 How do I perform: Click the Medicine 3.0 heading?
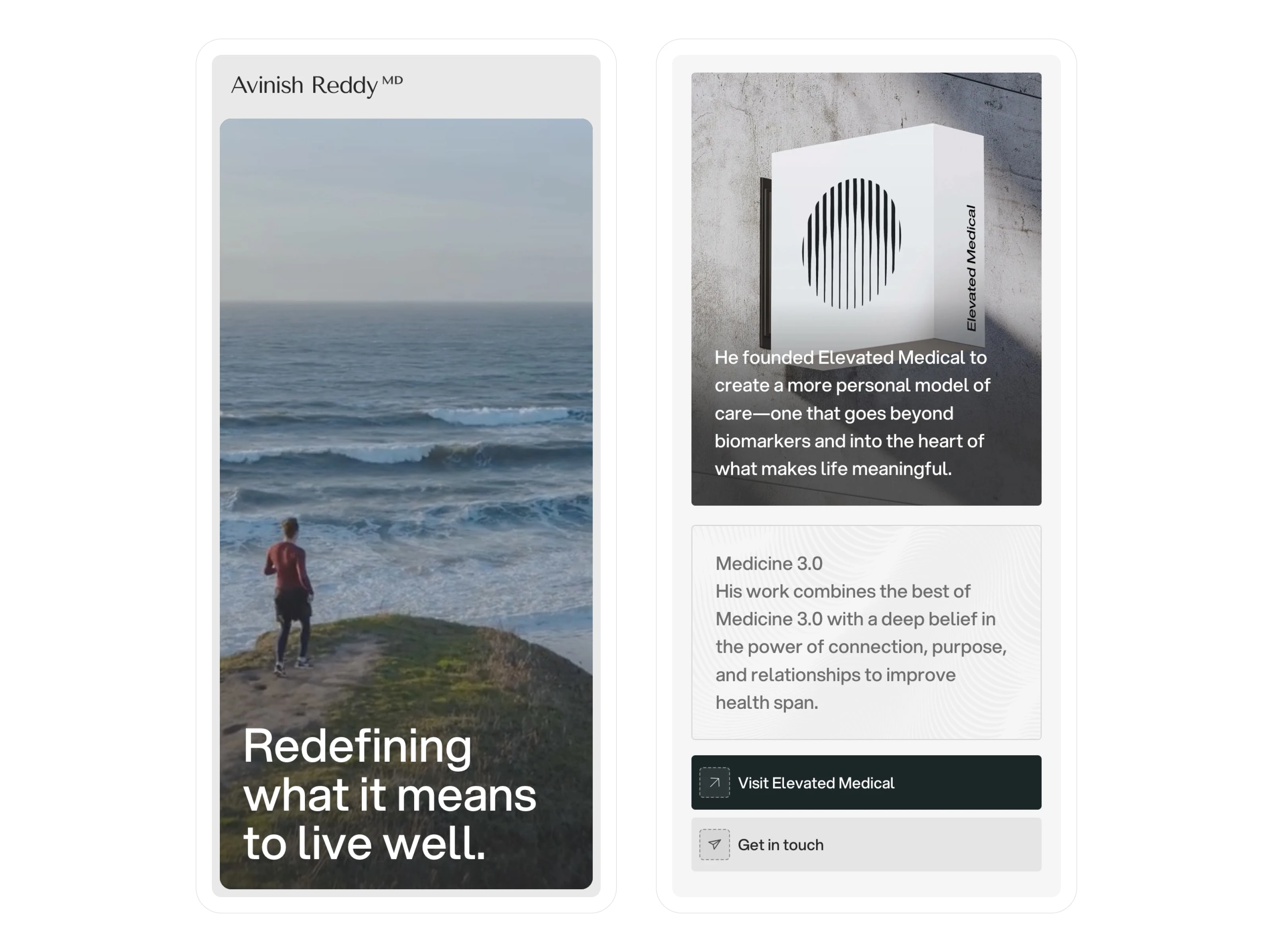[x=769, y=563]
